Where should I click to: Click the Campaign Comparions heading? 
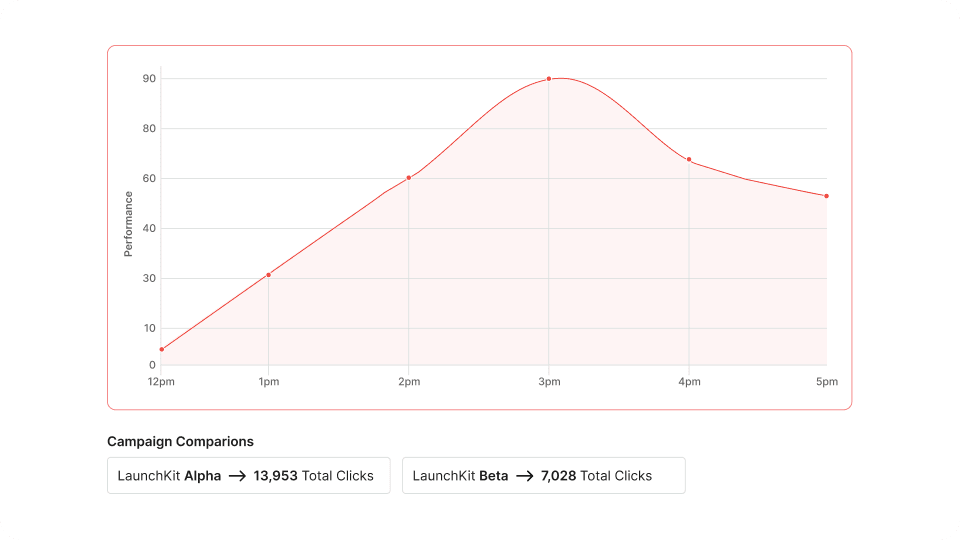point(180,441)
